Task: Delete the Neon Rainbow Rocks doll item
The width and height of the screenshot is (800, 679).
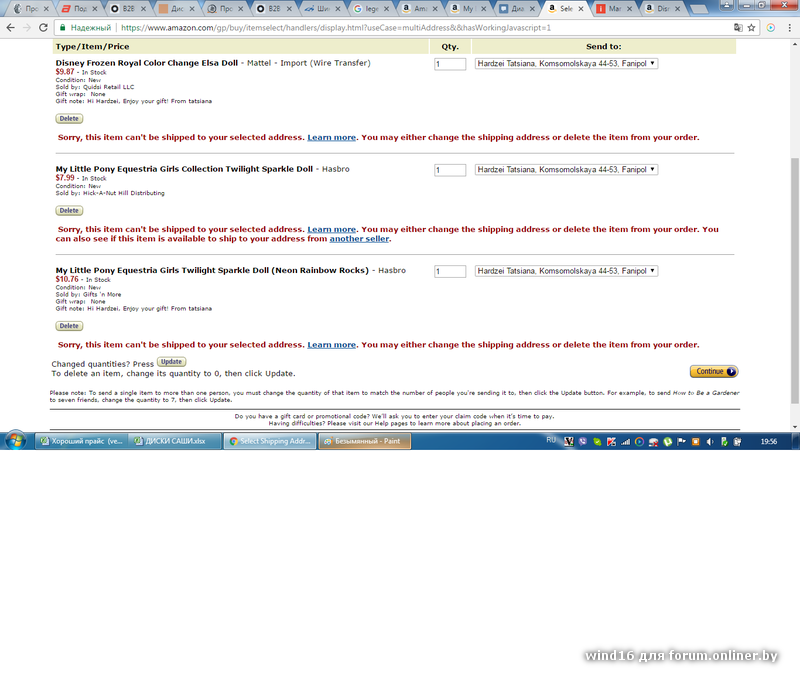Action: [x=69, y=325]
